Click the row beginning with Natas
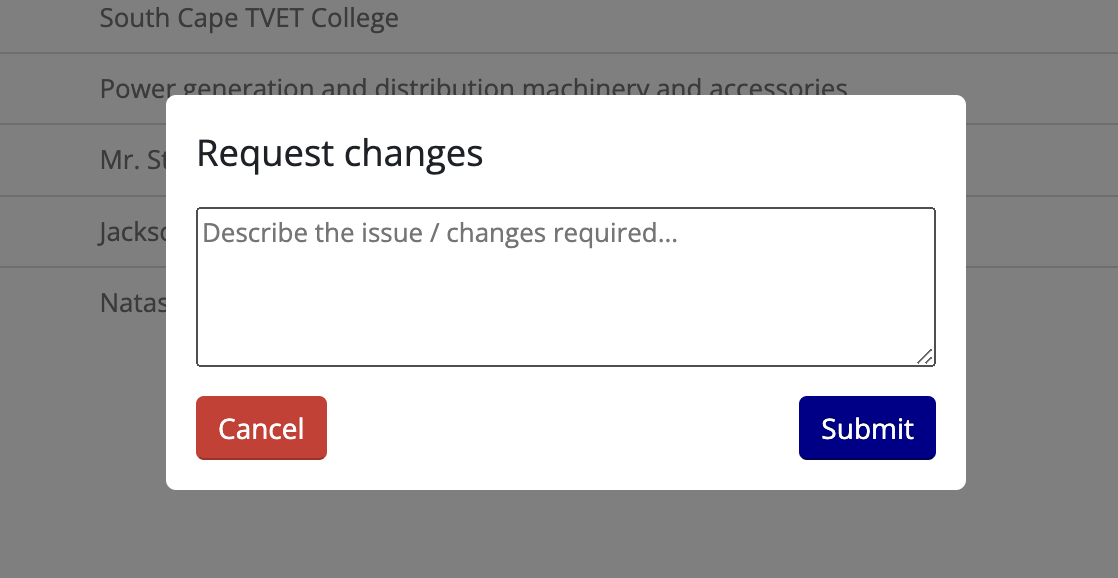1118x578 pixels. [132, 302]
